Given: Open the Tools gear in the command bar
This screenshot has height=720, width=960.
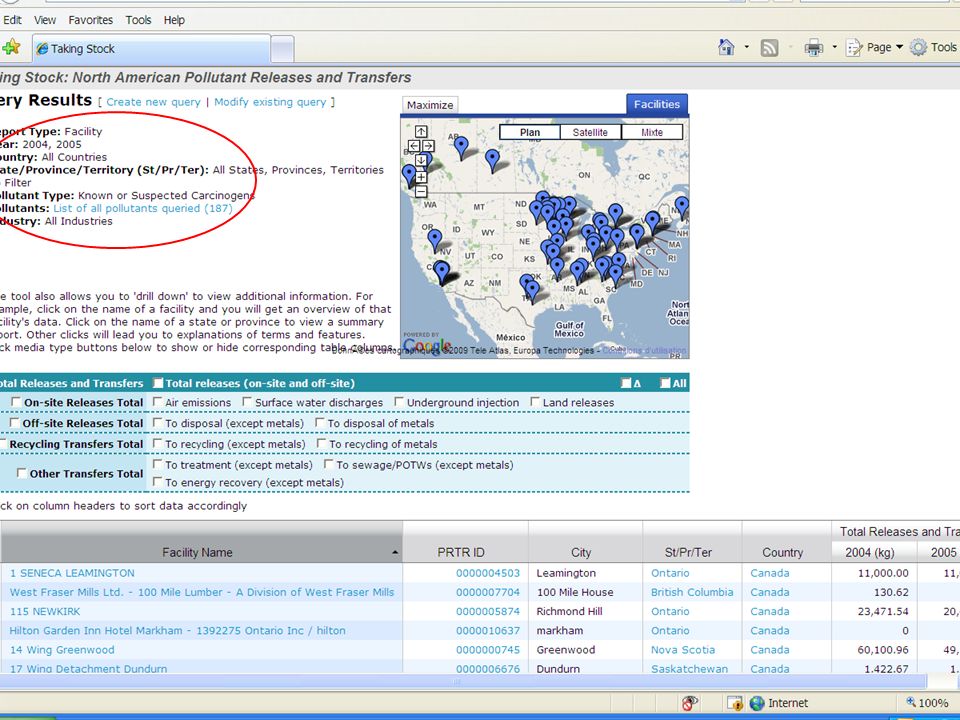Looking at the screenshot, I should pyautogui.click(x=918, y=47).
